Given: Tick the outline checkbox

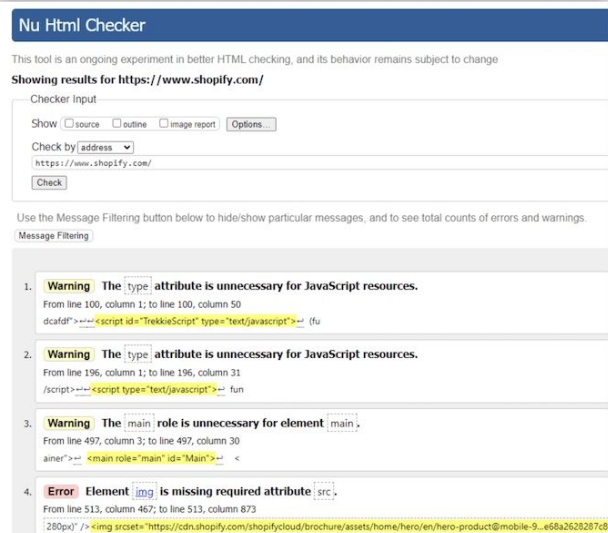Looking at the screenshot, I should pos(117,123).
